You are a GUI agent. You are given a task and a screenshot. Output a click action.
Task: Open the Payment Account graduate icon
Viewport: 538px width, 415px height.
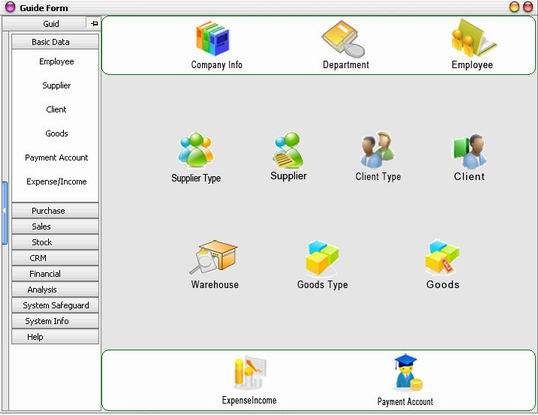coord(407,372)
